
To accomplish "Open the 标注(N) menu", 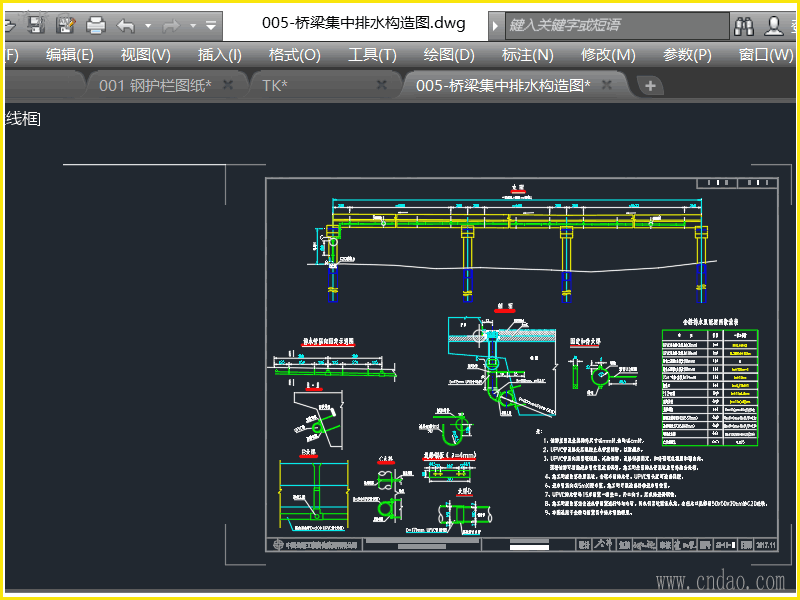I will 527,55.
